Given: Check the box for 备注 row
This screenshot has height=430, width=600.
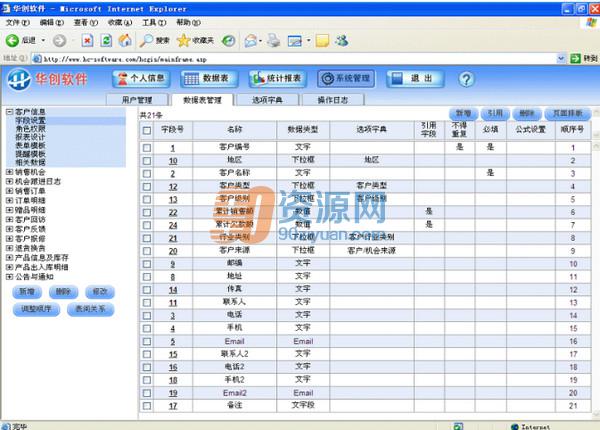Looking at the screenshot, I should 147,406.
